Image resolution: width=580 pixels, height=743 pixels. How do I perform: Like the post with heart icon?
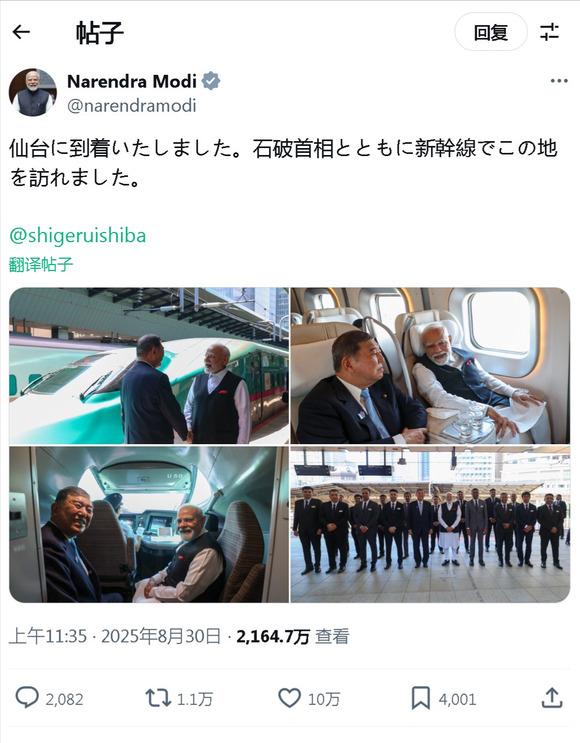[289, 698]
